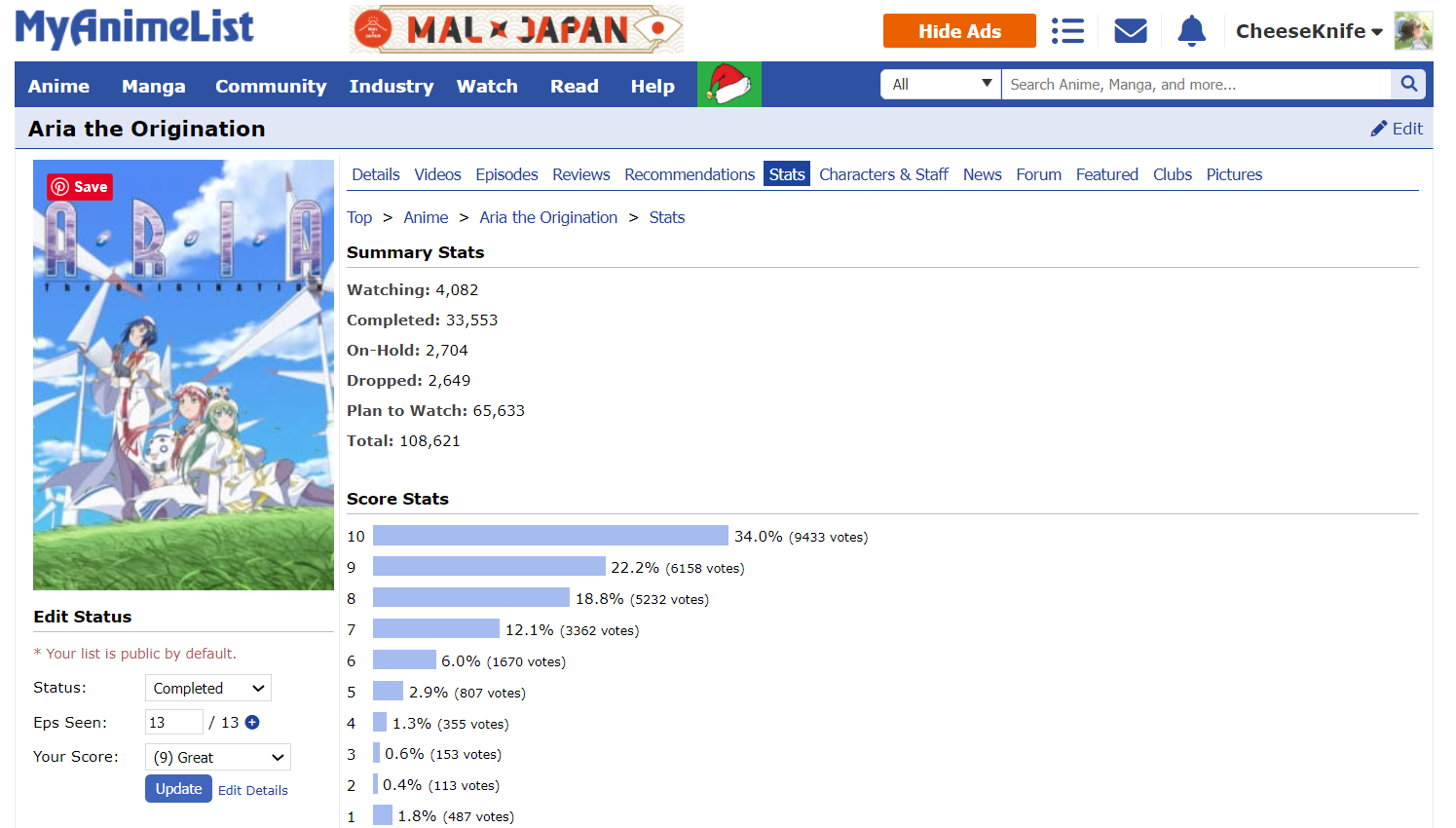Viewport: 1456px width, 828px height.
Task: Click the Aria the Origination poster image
Action: click(183, 375)
